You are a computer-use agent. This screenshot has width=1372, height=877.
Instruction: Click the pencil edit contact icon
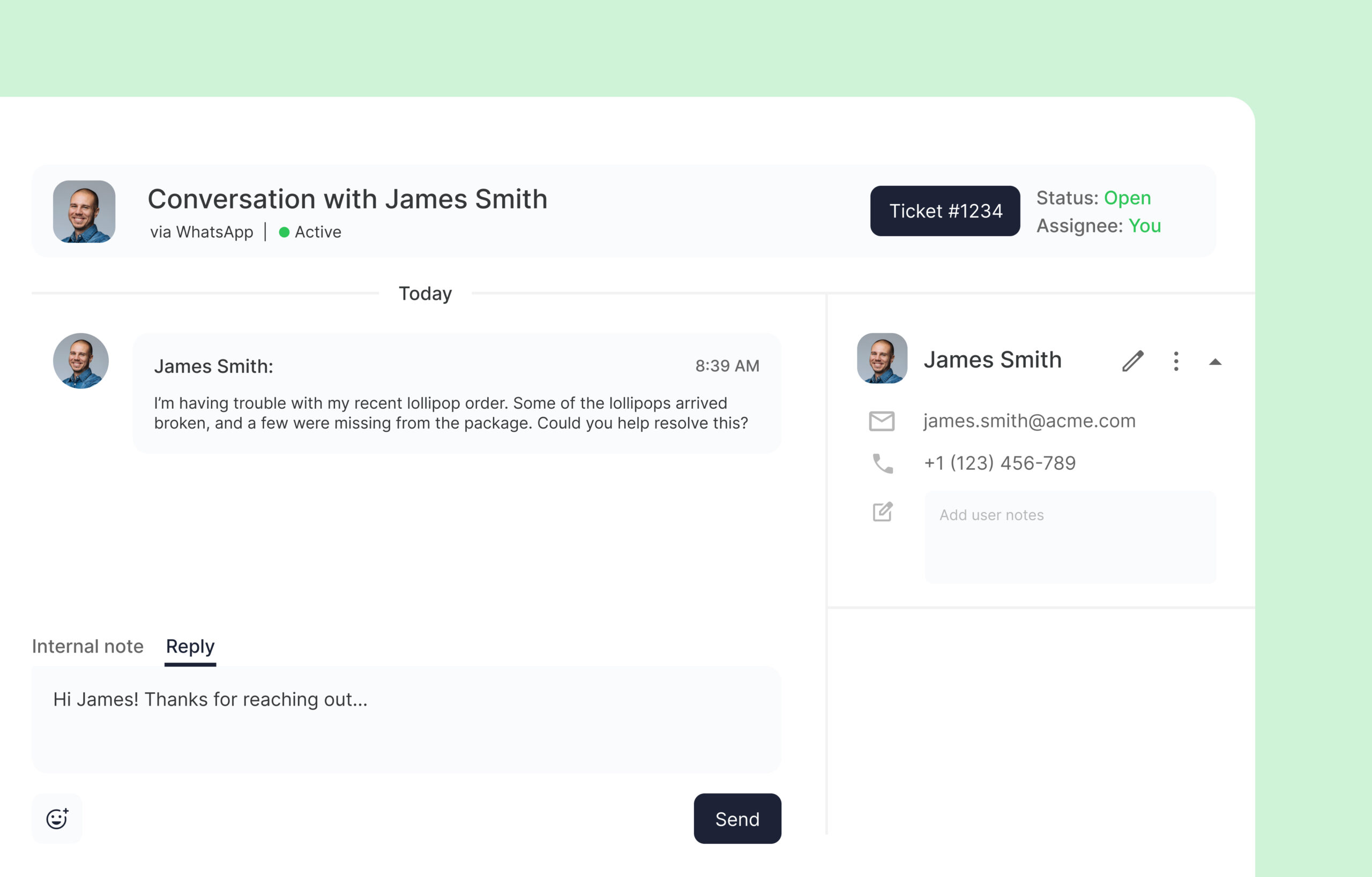tap(1132, 361)
